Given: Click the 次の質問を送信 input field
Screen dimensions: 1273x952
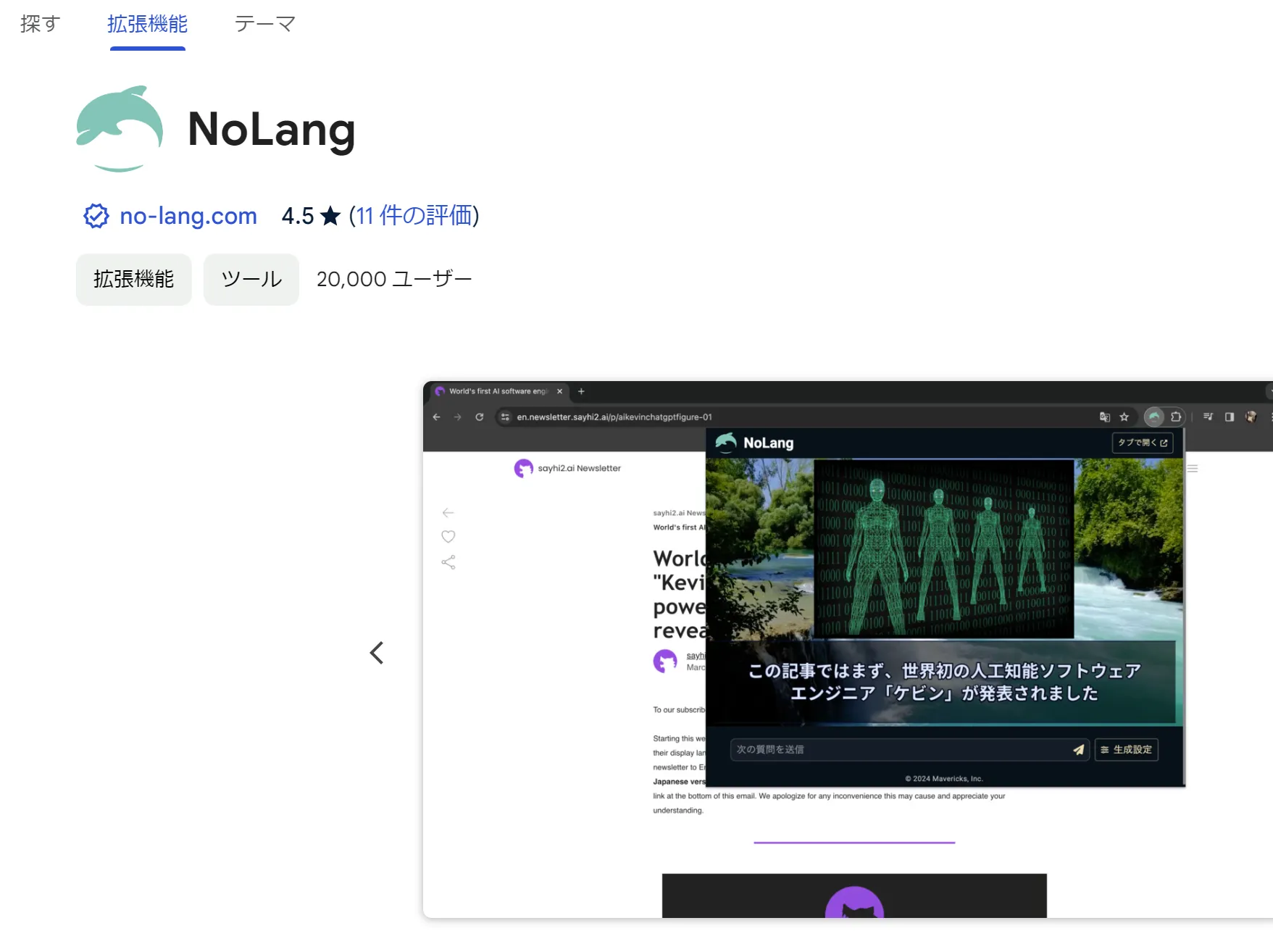Looking at the screenshot, I should [x=869, y=750].
